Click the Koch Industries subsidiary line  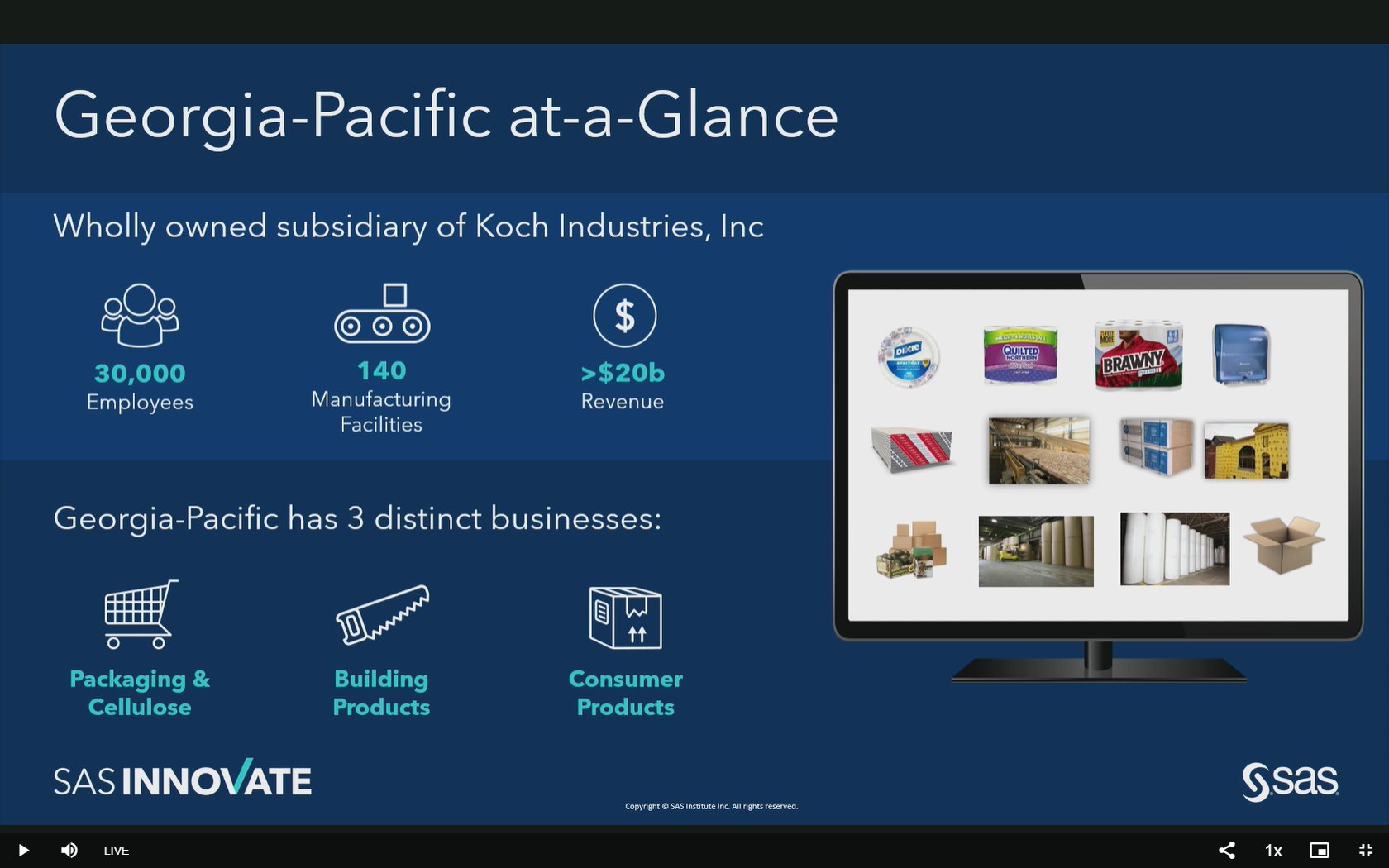[408, 227]
